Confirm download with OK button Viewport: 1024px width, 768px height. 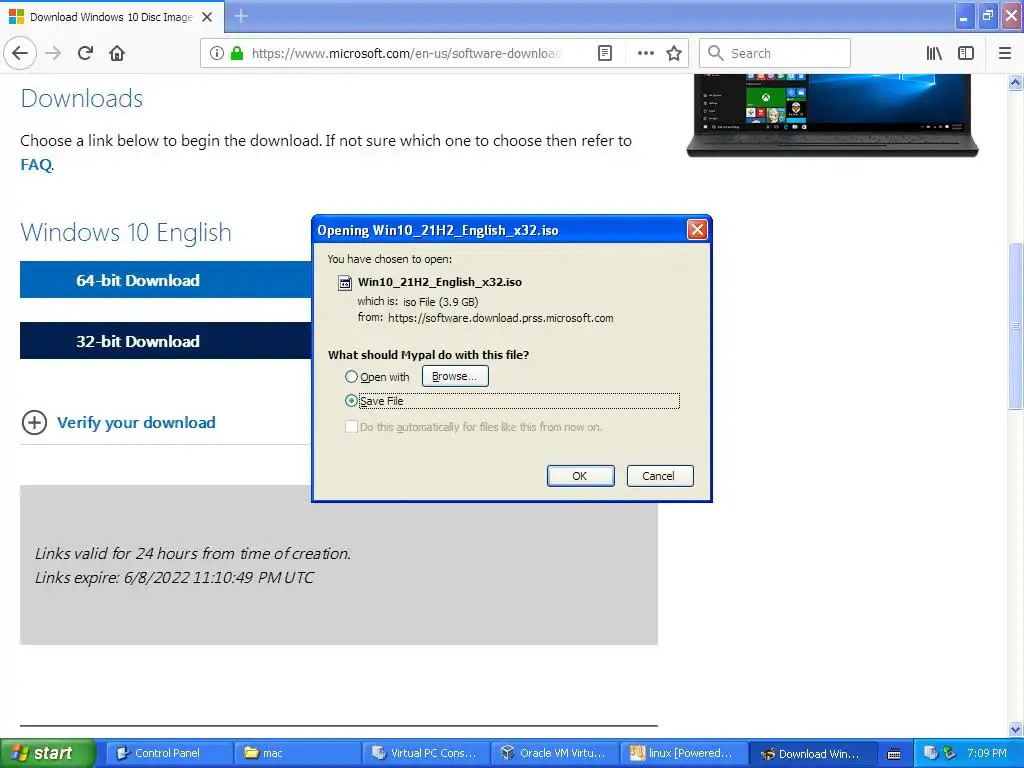580,475
